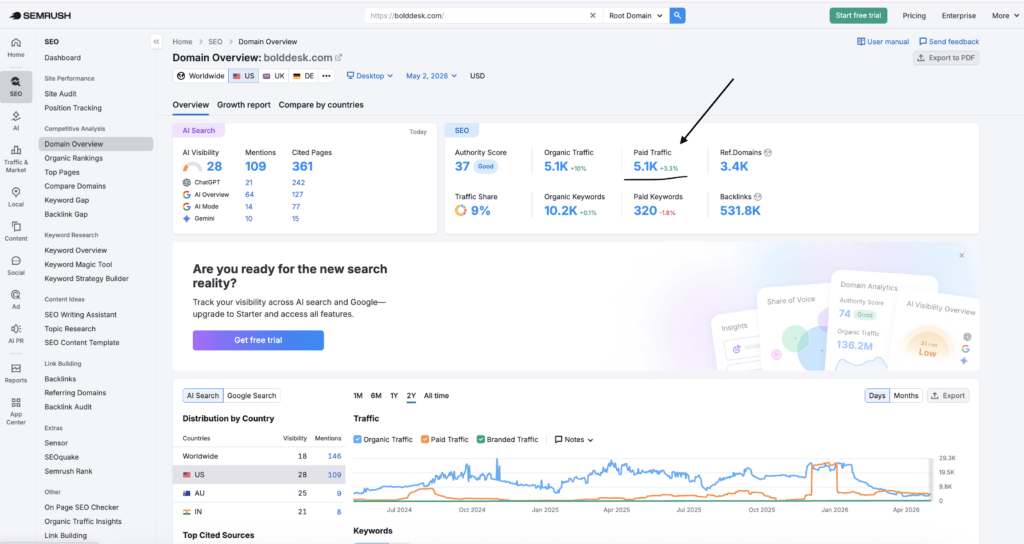Open Domain Overview in sidebar

pyautogui.click(x=96, y=144)
